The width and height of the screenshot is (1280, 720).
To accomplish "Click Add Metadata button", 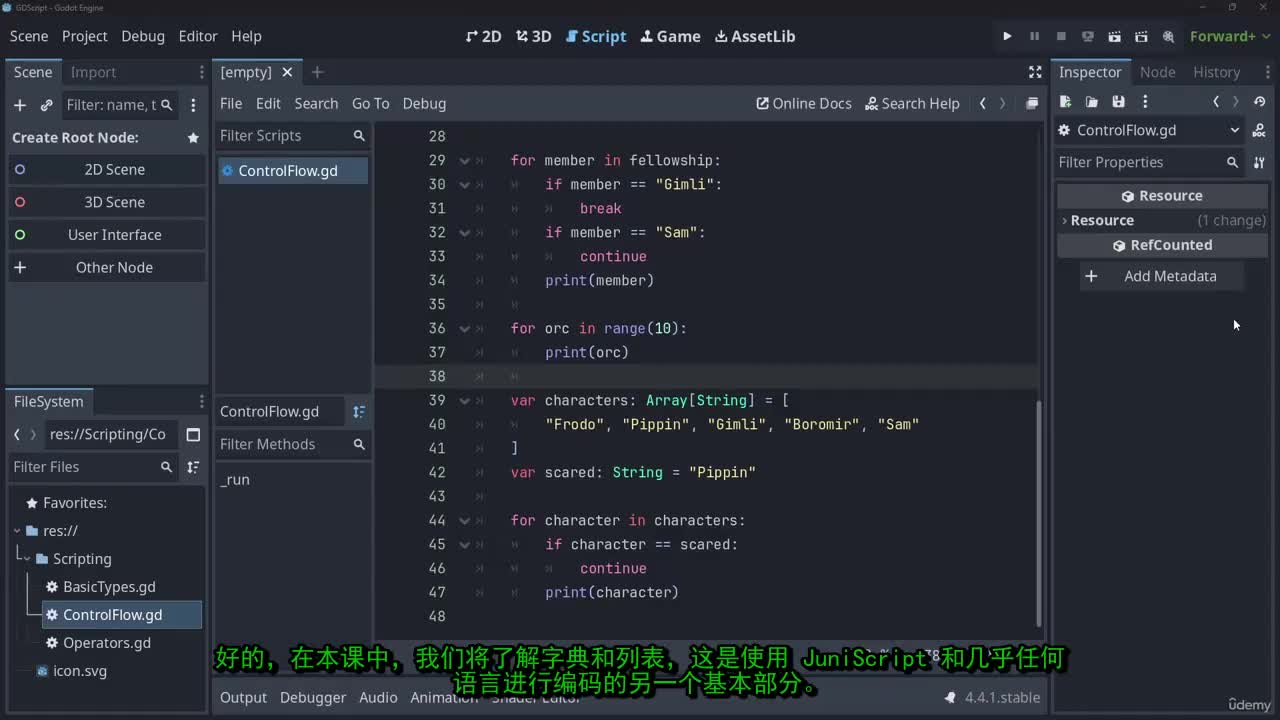I will 1162,276.
